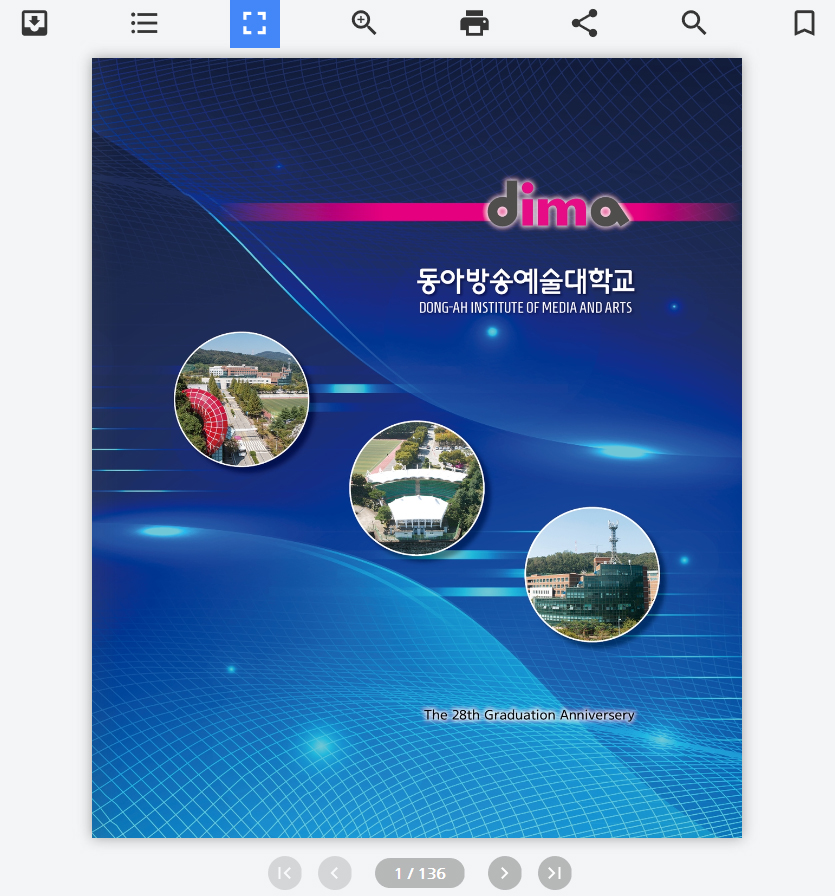The height and width of the screenshot is (896, 835).
Task: Click the dima logo on the cover
Action: pos(557,205)
